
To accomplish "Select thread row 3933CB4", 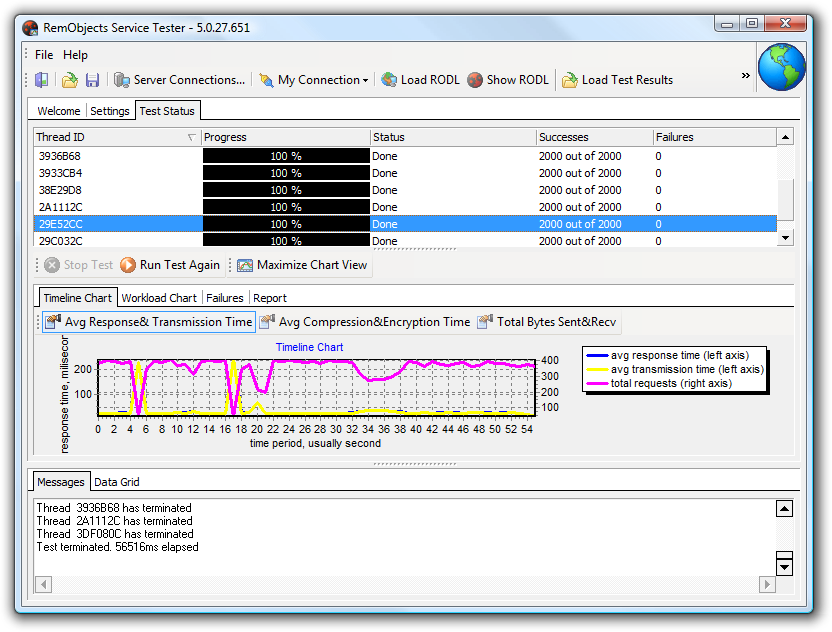I will click(405, 173).
